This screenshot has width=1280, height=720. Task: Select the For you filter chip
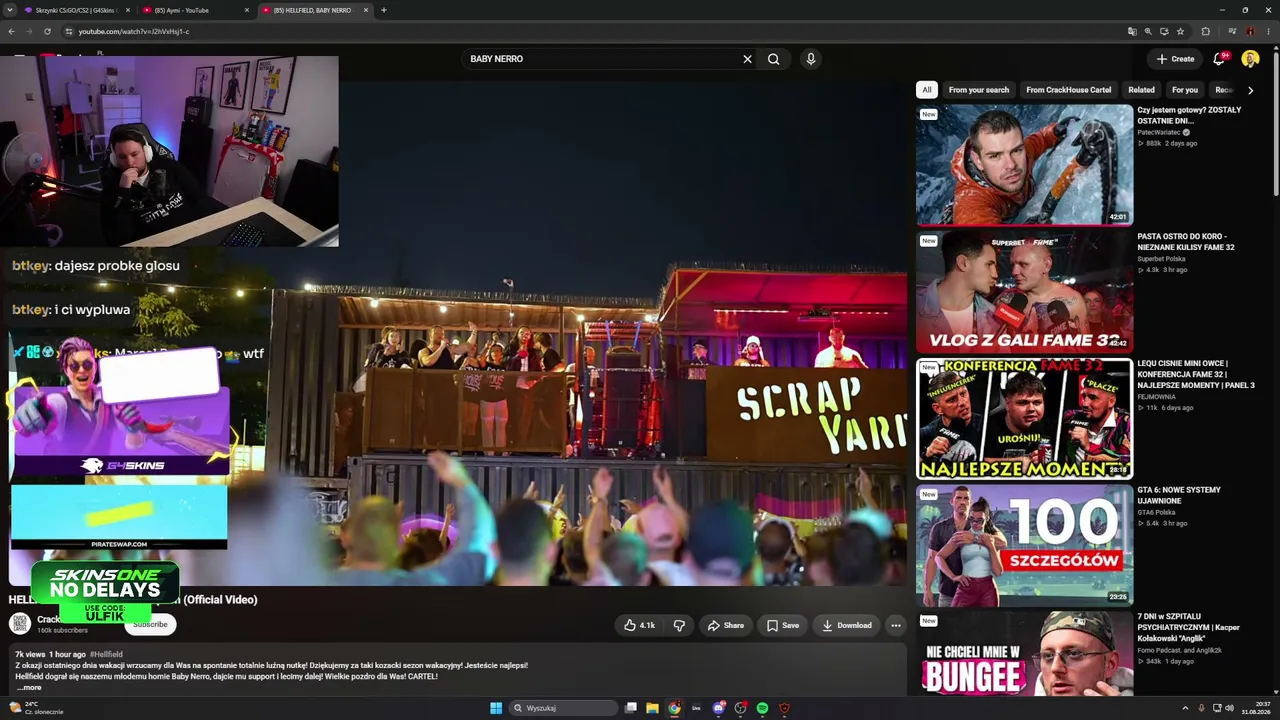point(1185,90)
